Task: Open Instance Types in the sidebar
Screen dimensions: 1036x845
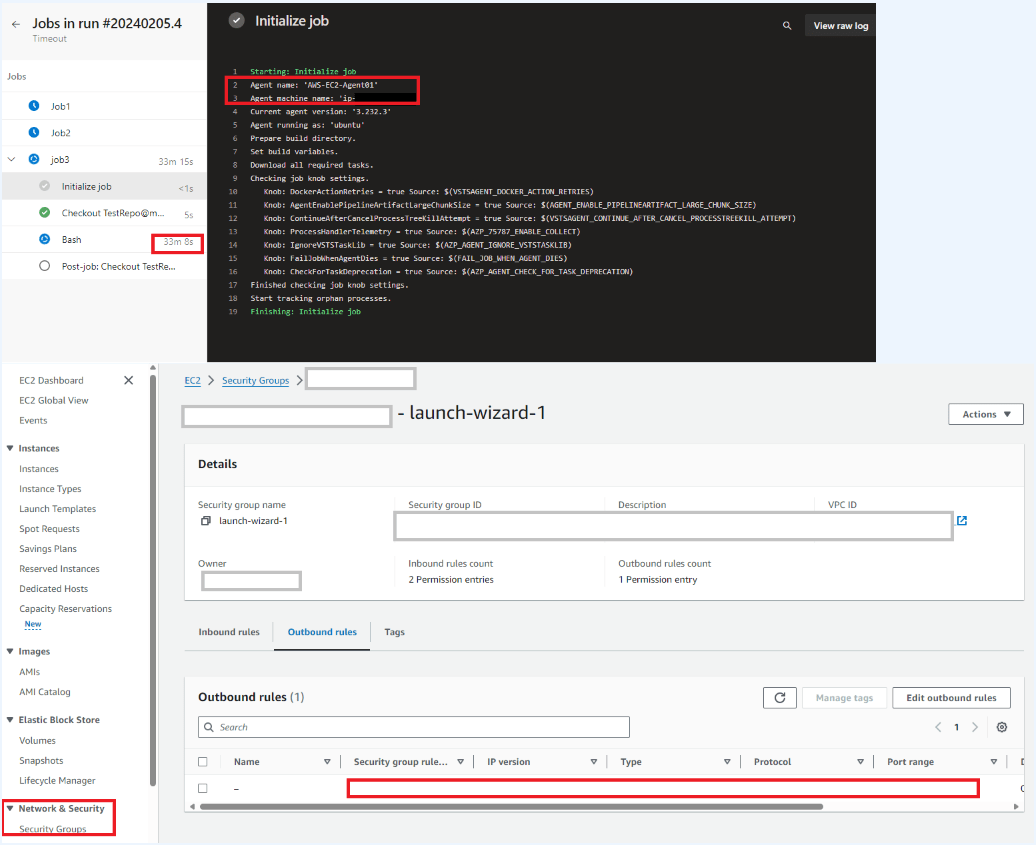Action: point(50,489)
